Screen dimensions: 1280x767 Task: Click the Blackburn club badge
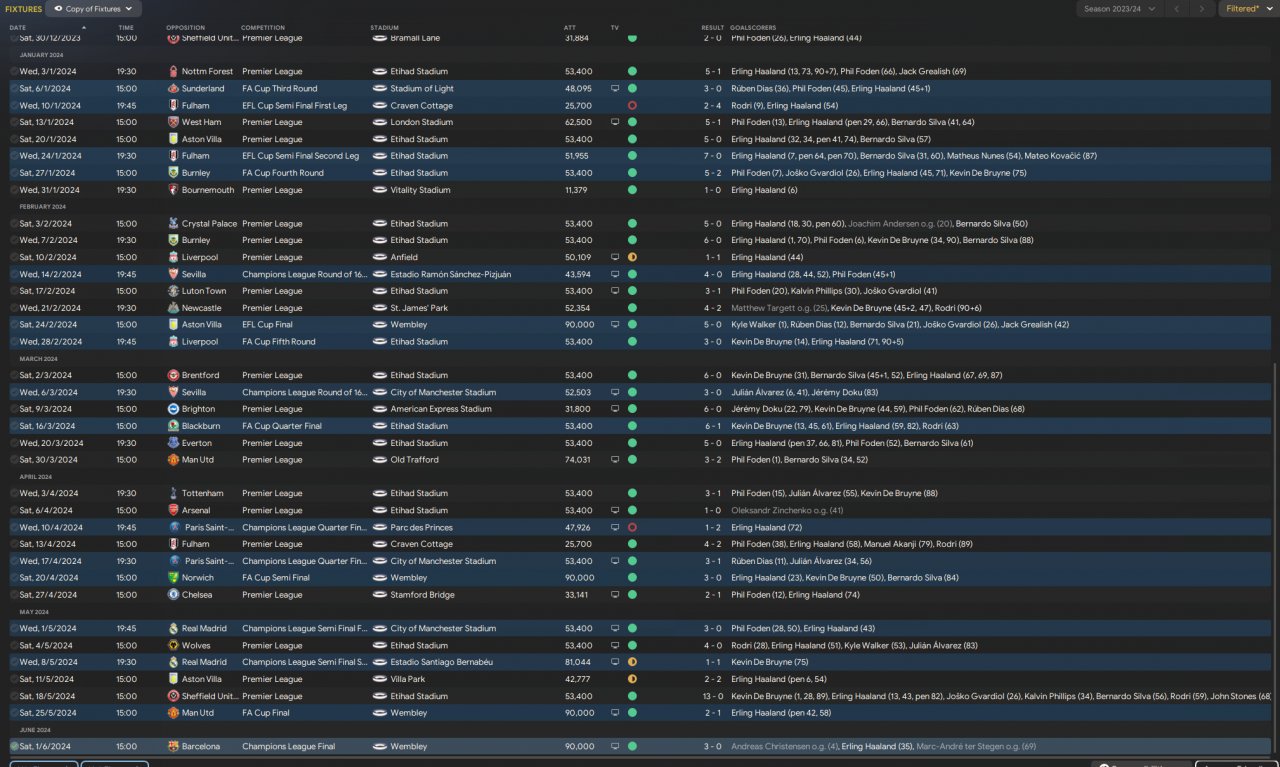tap(174, 426)
